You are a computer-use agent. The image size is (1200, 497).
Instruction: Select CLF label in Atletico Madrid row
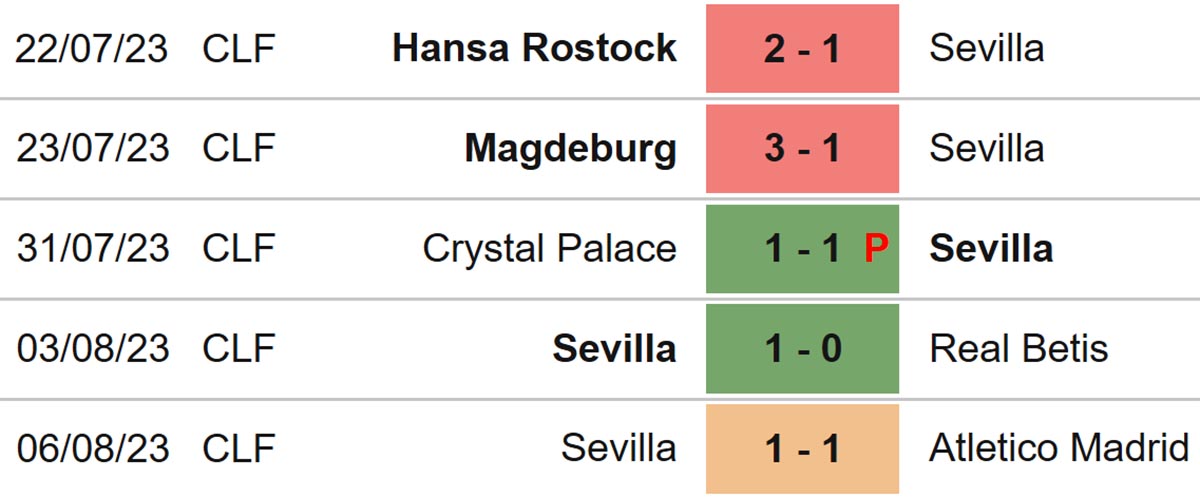click(238, 448)
